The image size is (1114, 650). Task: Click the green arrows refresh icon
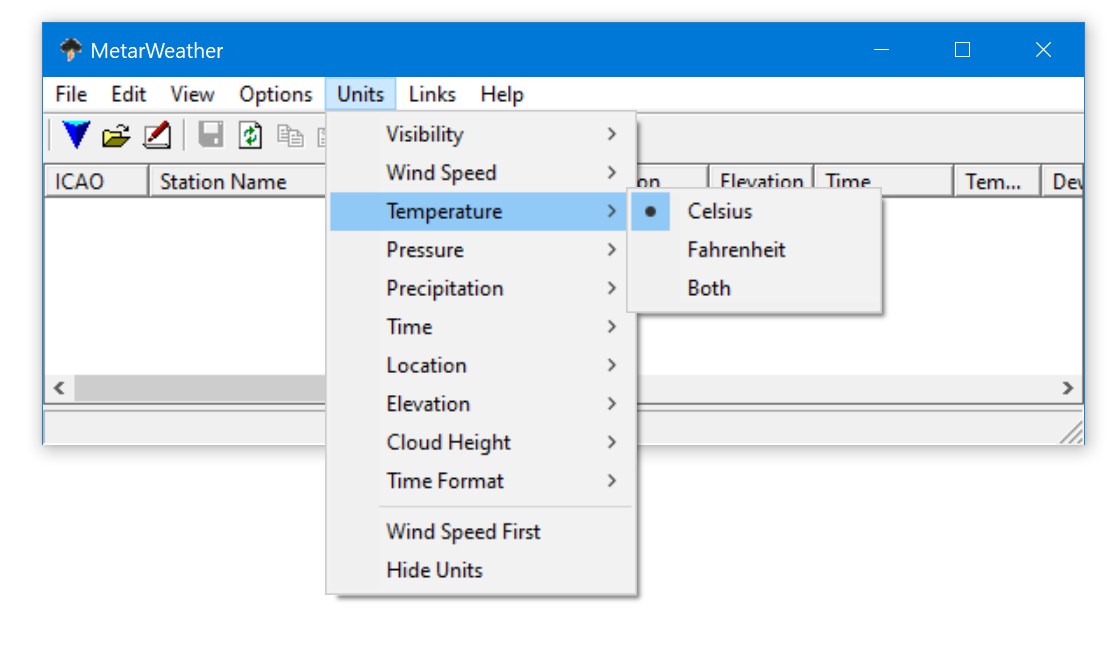point(250,135)
